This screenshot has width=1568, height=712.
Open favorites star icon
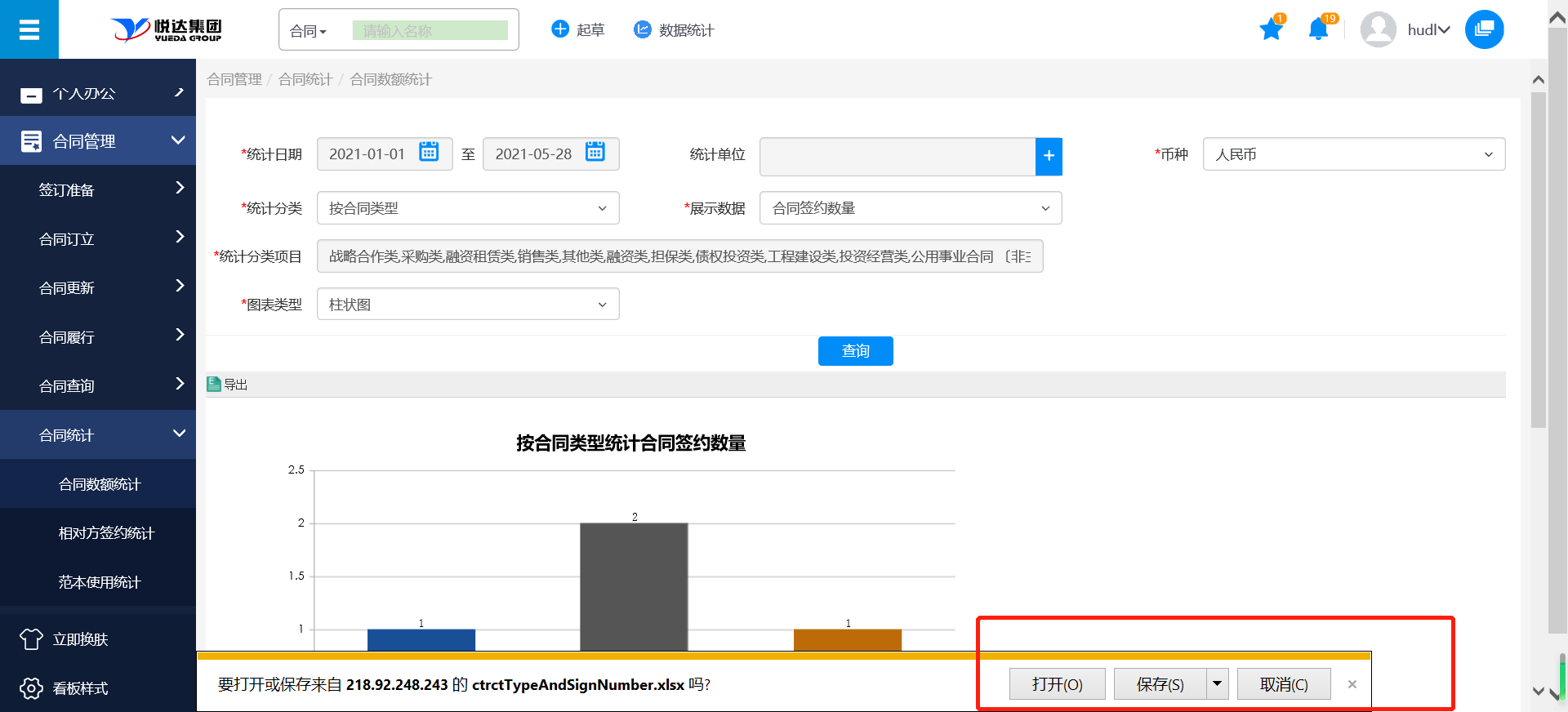pyautogui.click(x=1271, y=30)
